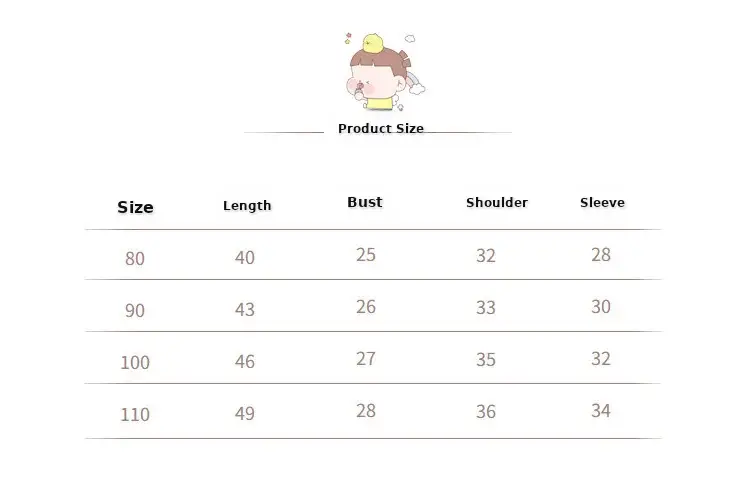Screen dimensions: 752x504
Task: Select size 80 in the table
Action: pyautogui.click(x=135, y=258)
